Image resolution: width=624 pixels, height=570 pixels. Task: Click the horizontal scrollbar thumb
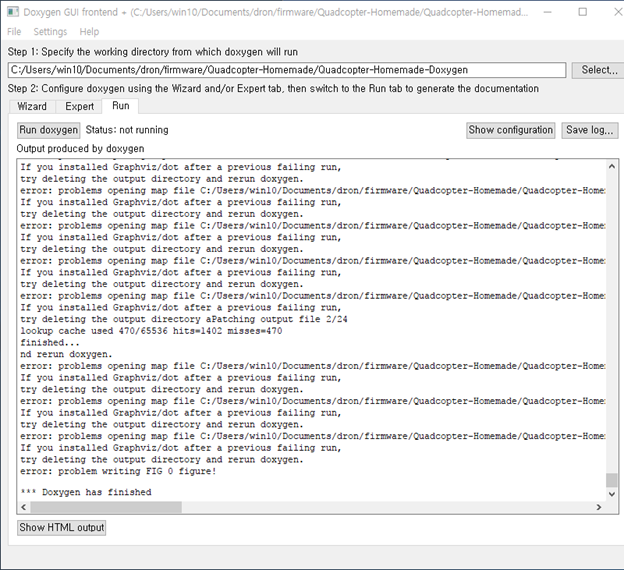(x=106, y=507)
